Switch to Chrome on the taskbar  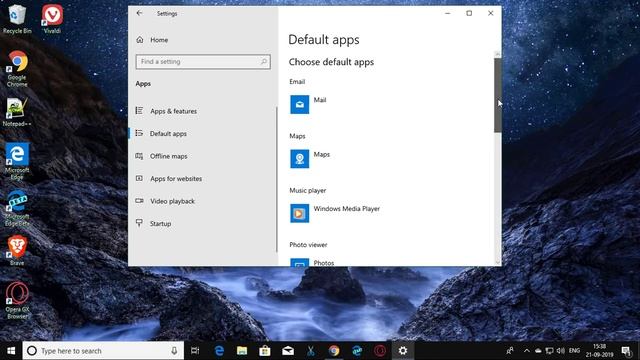[x=334, y=351]
